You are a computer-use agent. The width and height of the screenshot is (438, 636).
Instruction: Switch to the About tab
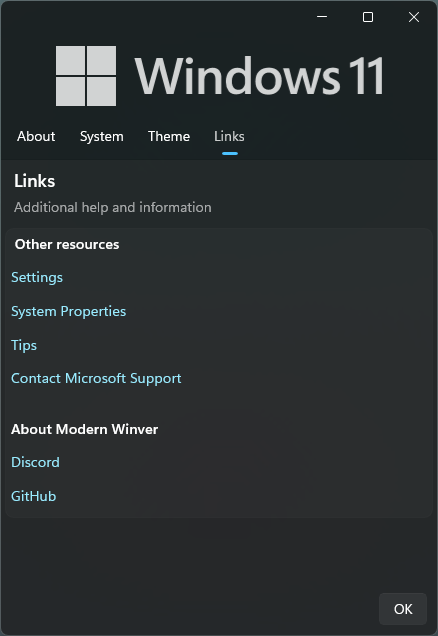pyautogui.click(x=36, y=136)
